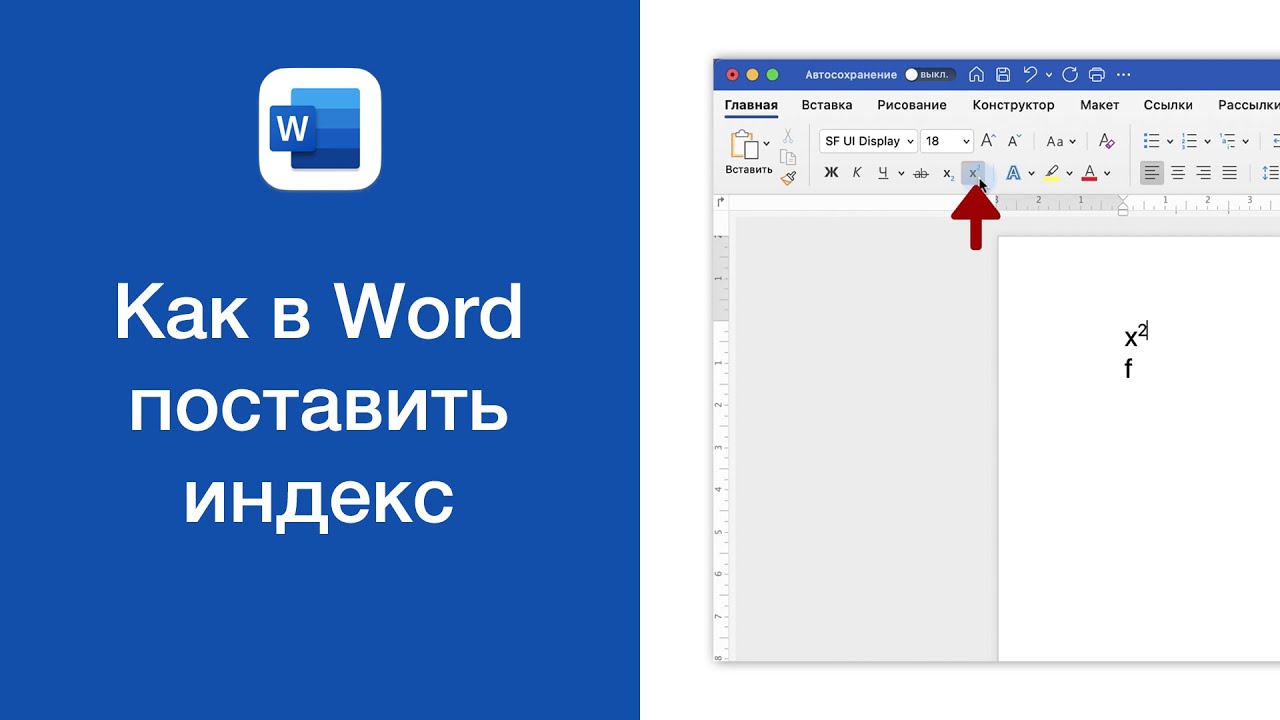Click the Clear Formatting eraser icon
Image resolution: width=1280 pixels, height=720 pixels.
coord(1106,141)
